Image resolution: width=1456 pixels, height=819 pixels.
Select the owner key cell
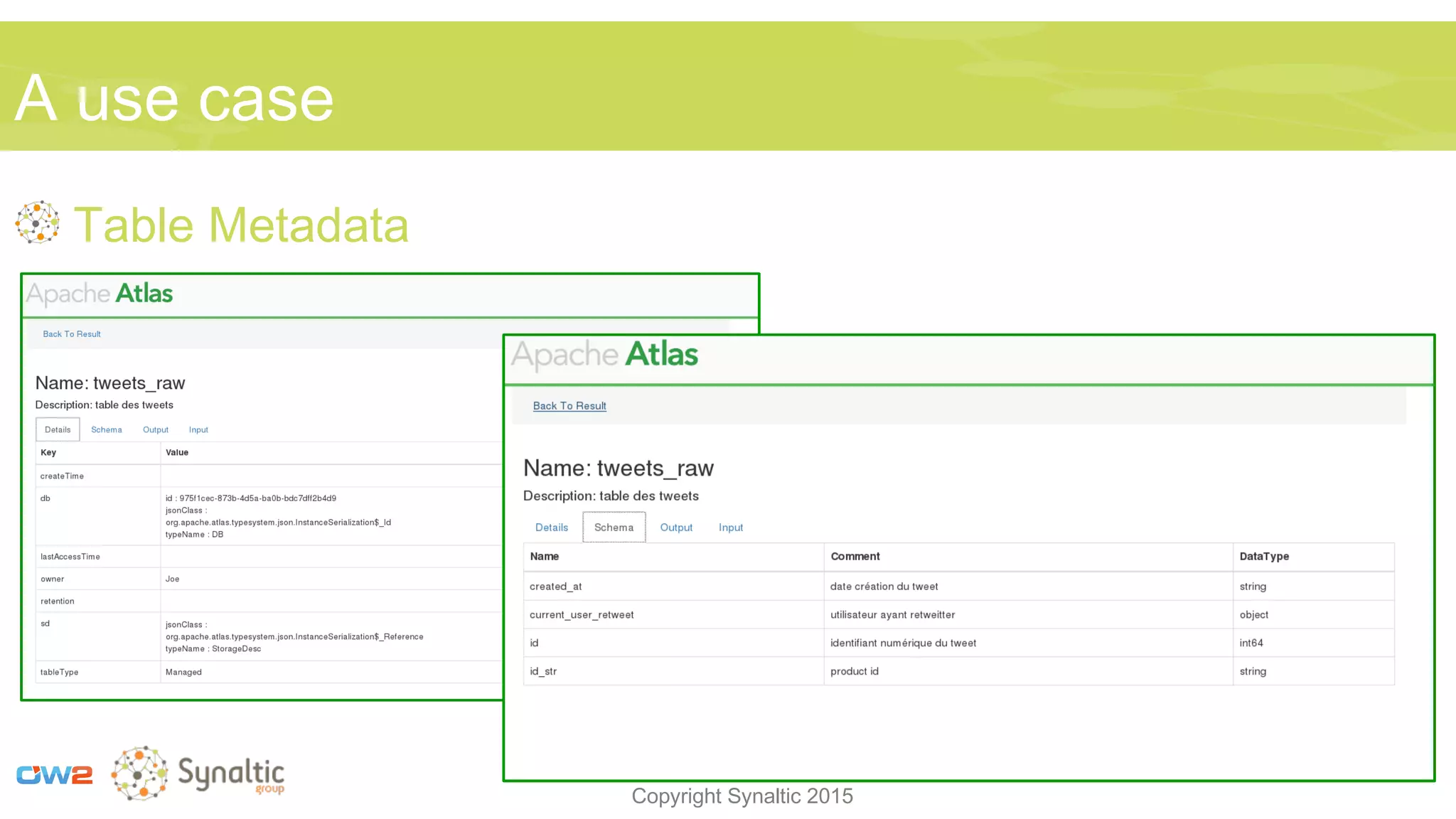point(98,579)
